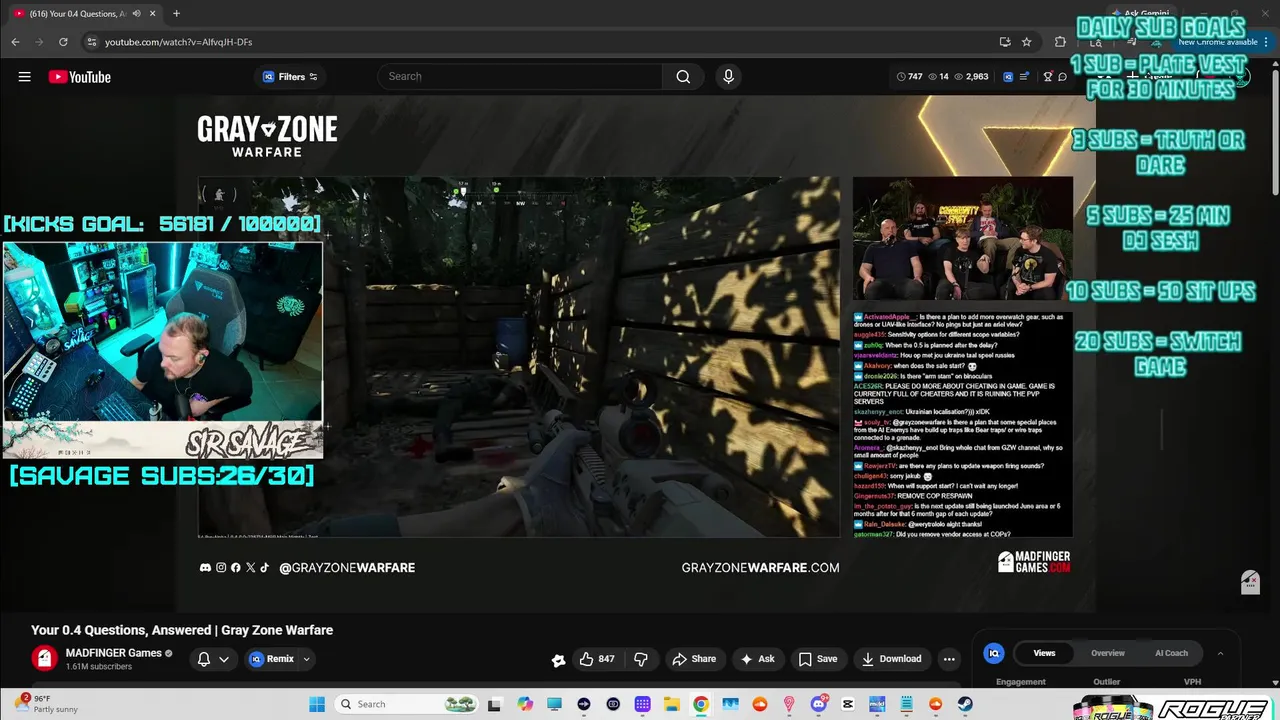Save the video to a playlist
This screenshot has width=1280, height=720.
tap(818, 659)
